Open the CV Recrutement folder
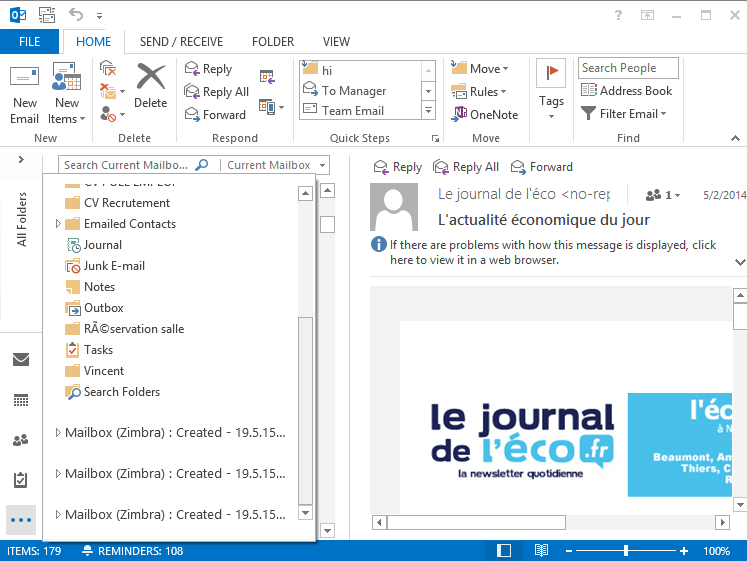The width and height of the screenshot is (747, 561). [127, 203]
